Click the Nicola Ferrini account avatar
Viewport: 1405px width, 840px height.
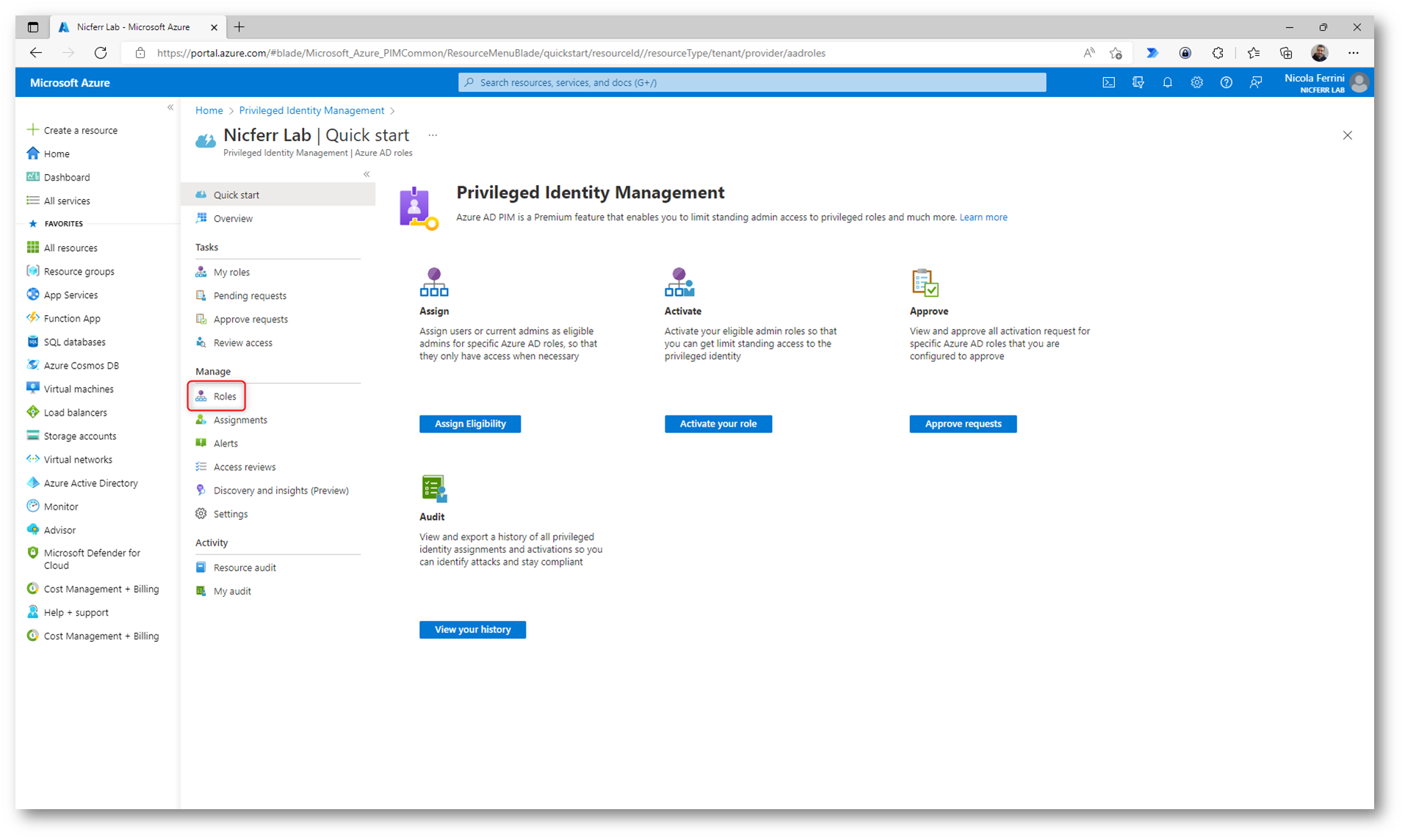click(x=1359, y=82)
